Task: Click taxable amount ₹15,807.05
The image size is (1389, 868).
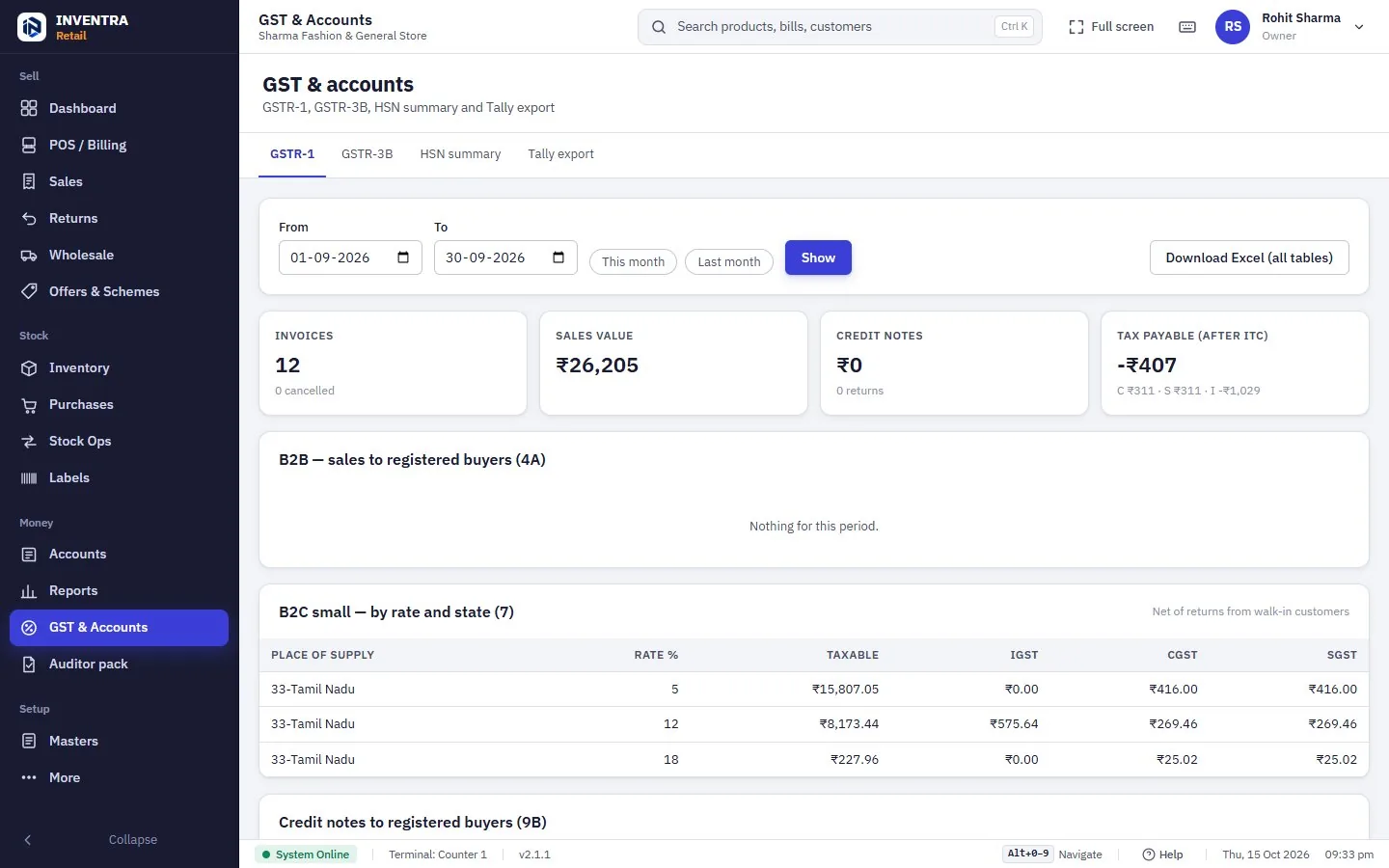Action: [x=845, y=690]
